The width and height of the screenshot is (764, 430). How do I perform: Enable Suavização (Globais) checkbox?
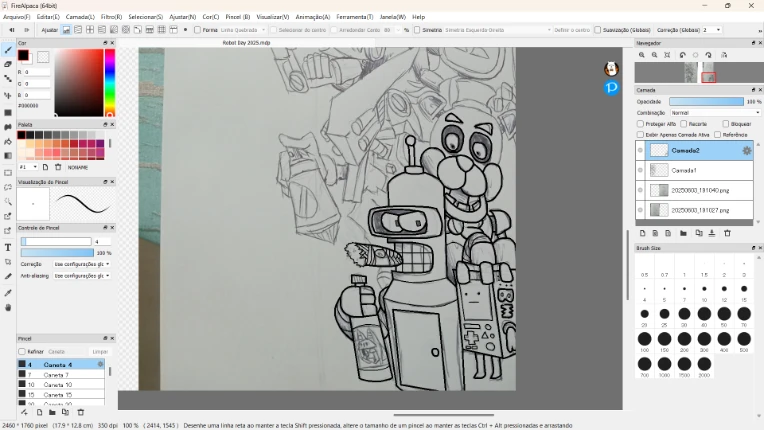597,30
